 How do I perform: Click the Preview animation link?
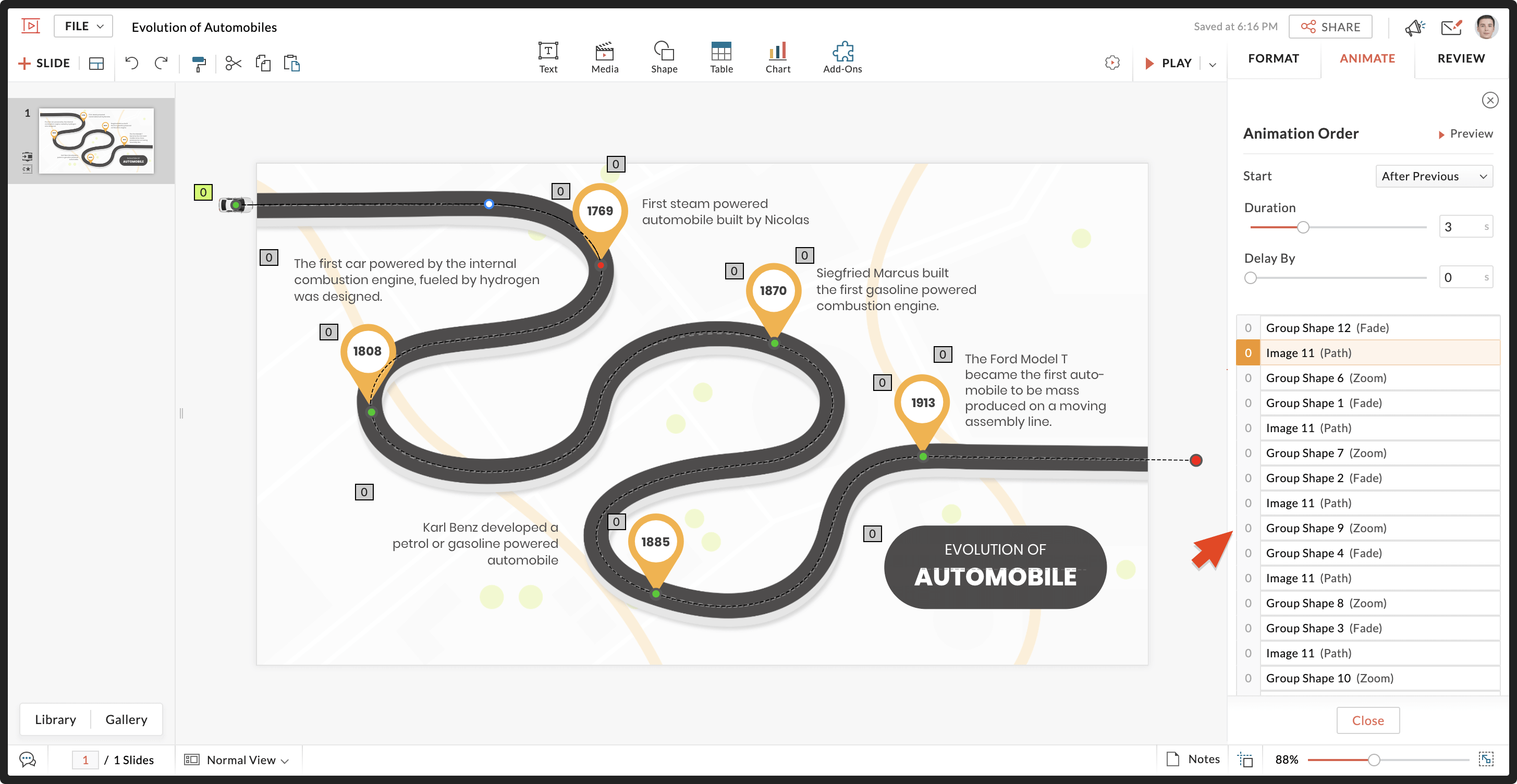point(1465,134)
